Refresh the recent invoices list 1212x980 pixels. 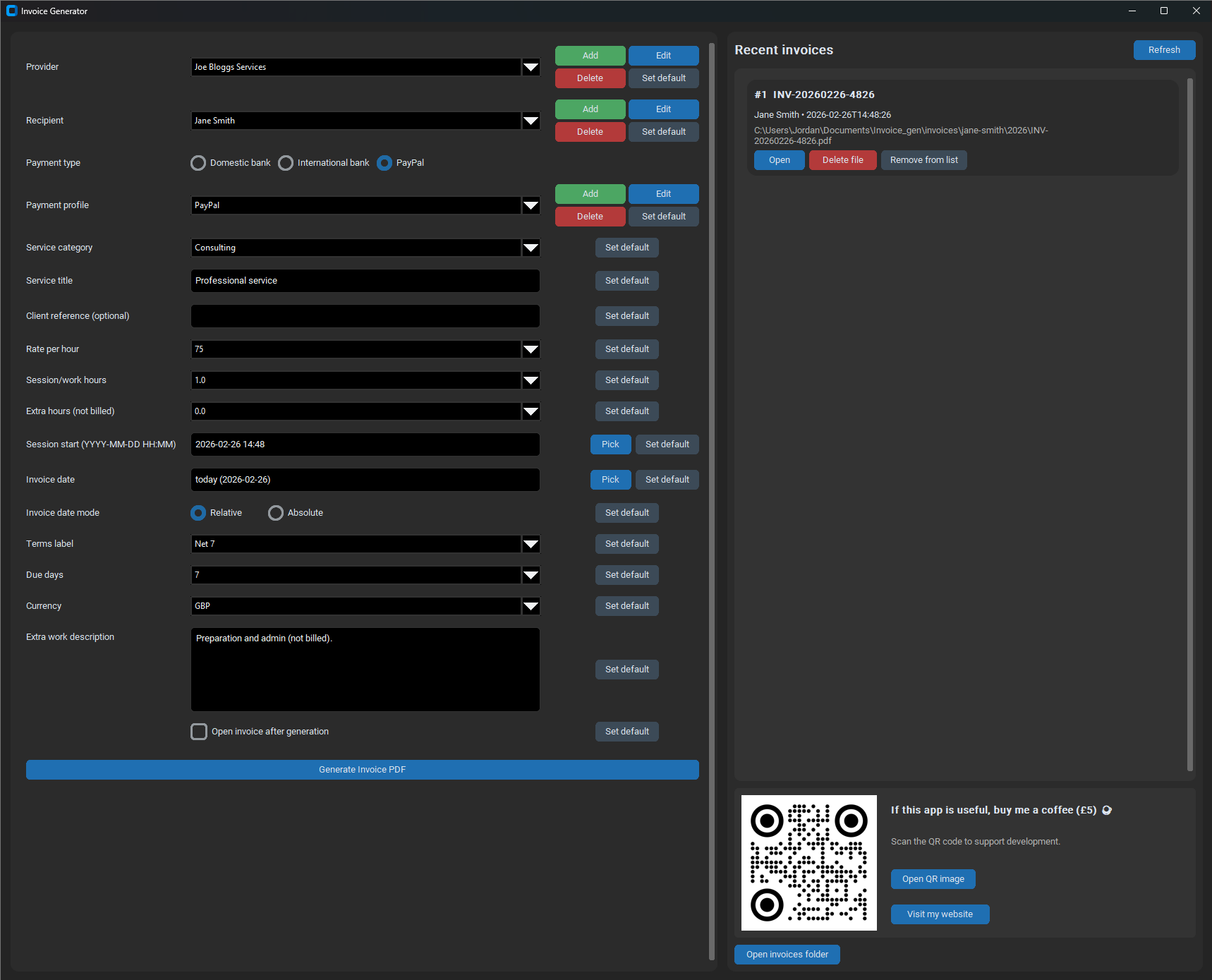(x=1164, y=49)
